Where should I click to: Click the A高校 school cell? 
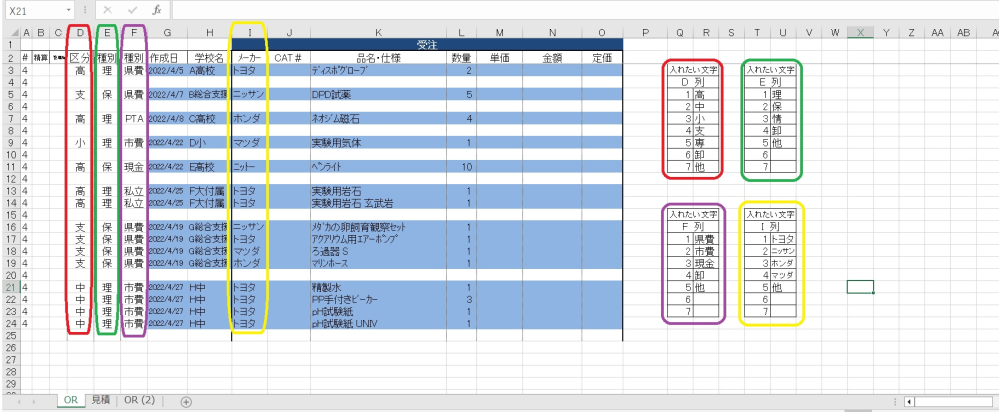[x=210, y=70]
